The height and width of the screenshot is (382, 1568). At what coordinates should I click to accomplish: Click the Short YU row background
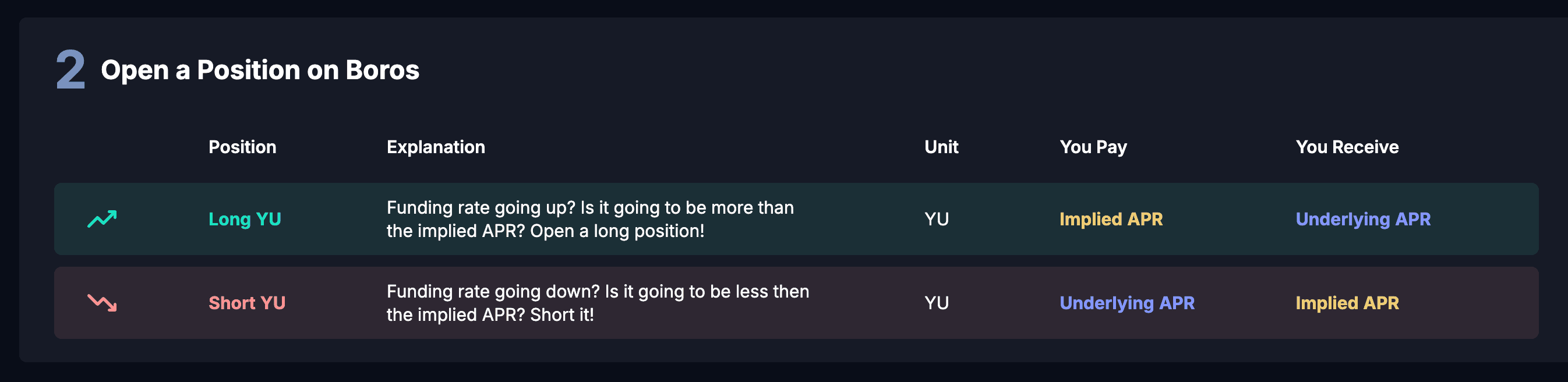[x=796, y=303]
